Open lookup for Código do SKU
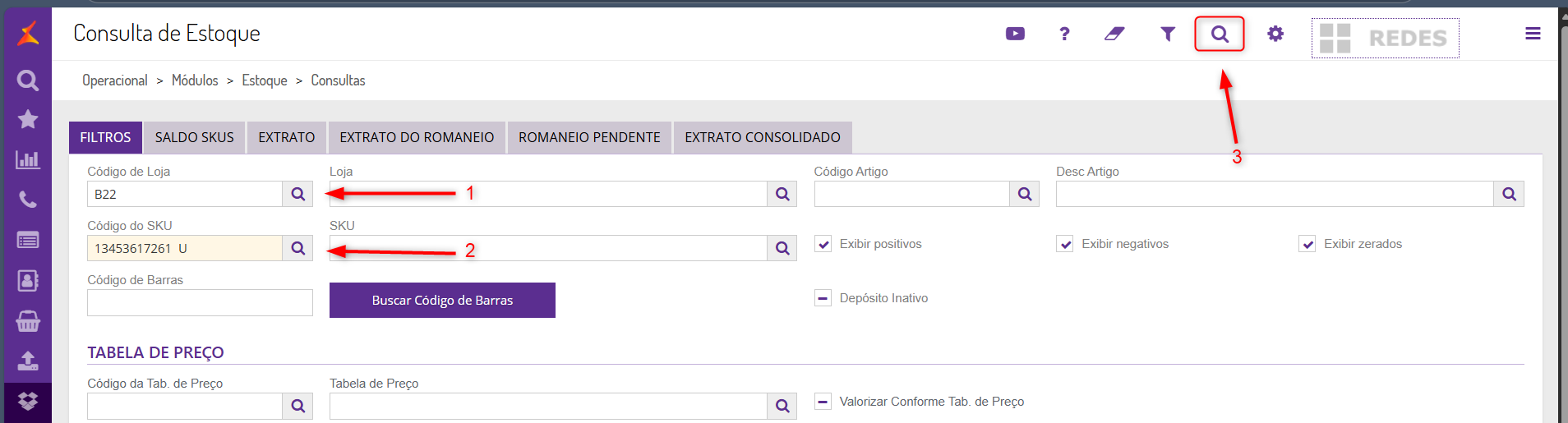The height and width of the screenshot is (423, 1568). (x=297, y=248)
